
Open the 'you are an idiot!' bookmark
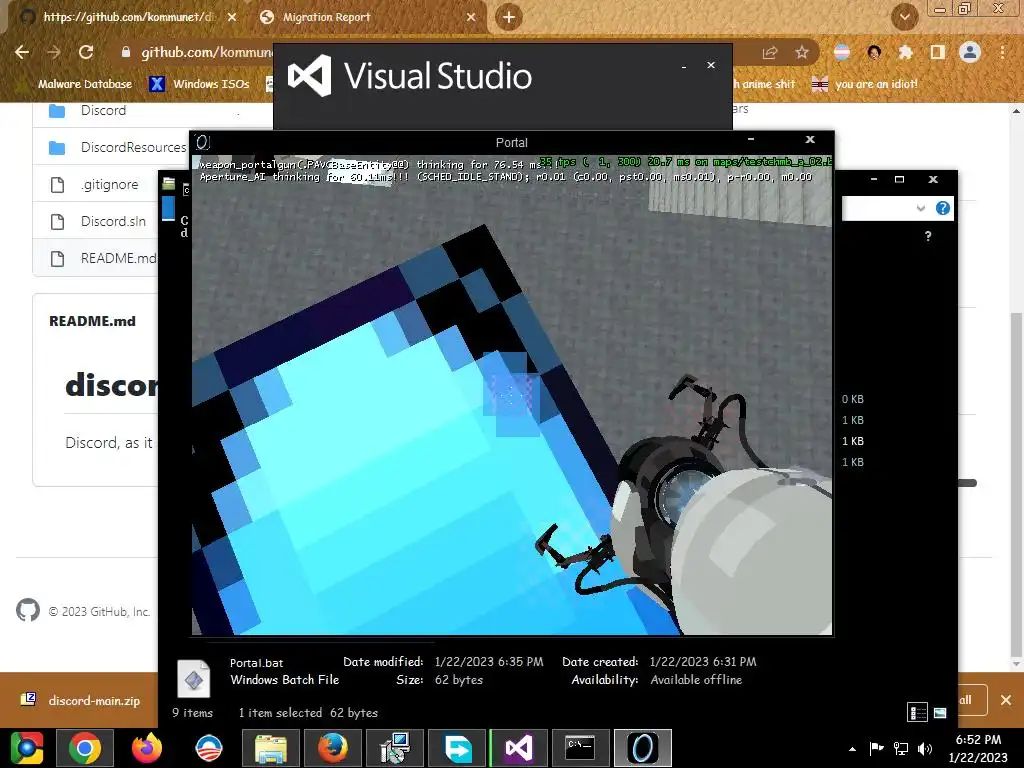click(x=865, y=84)
